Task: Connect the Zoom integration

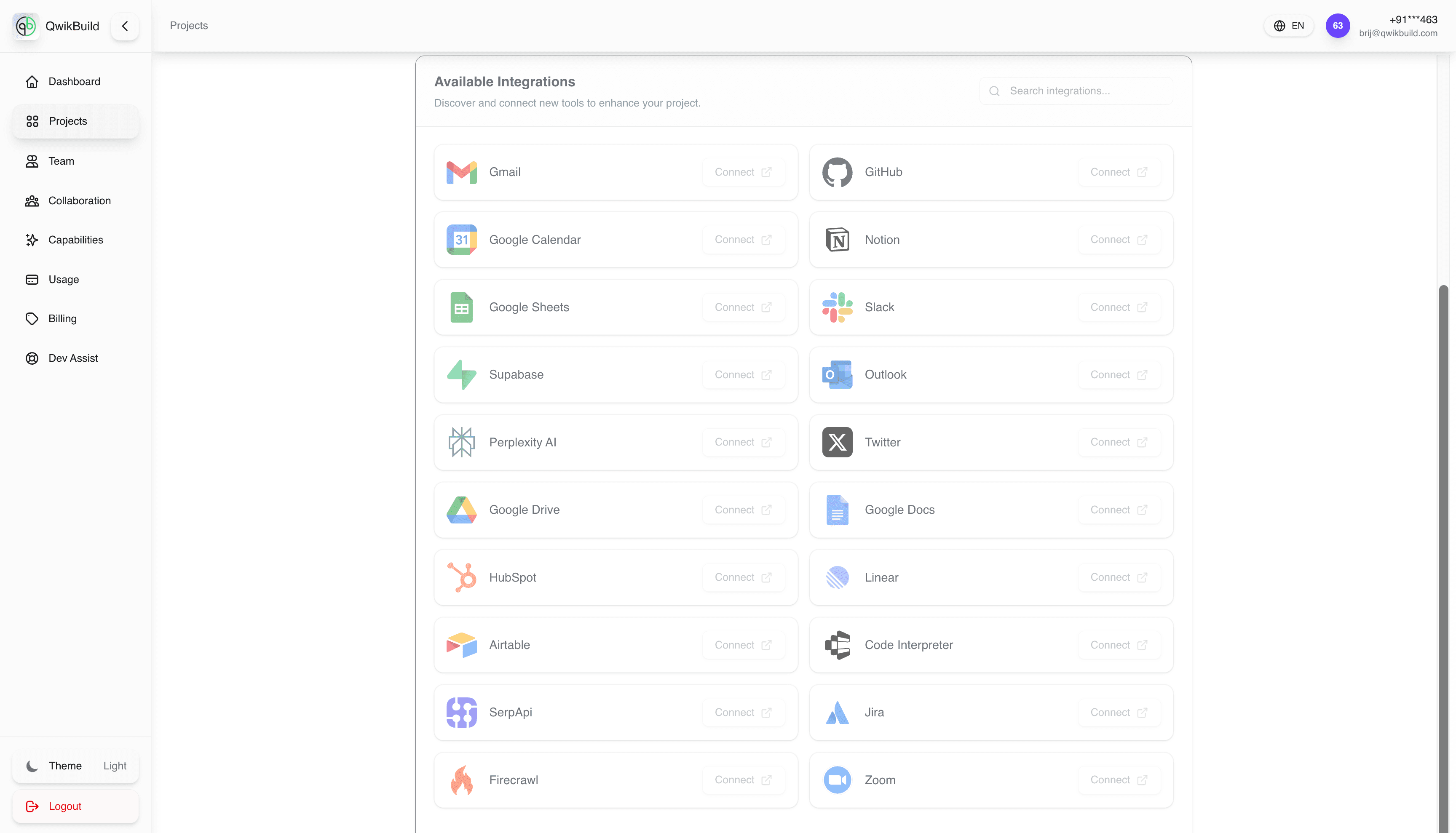Action: click(x=1119, y=780)
